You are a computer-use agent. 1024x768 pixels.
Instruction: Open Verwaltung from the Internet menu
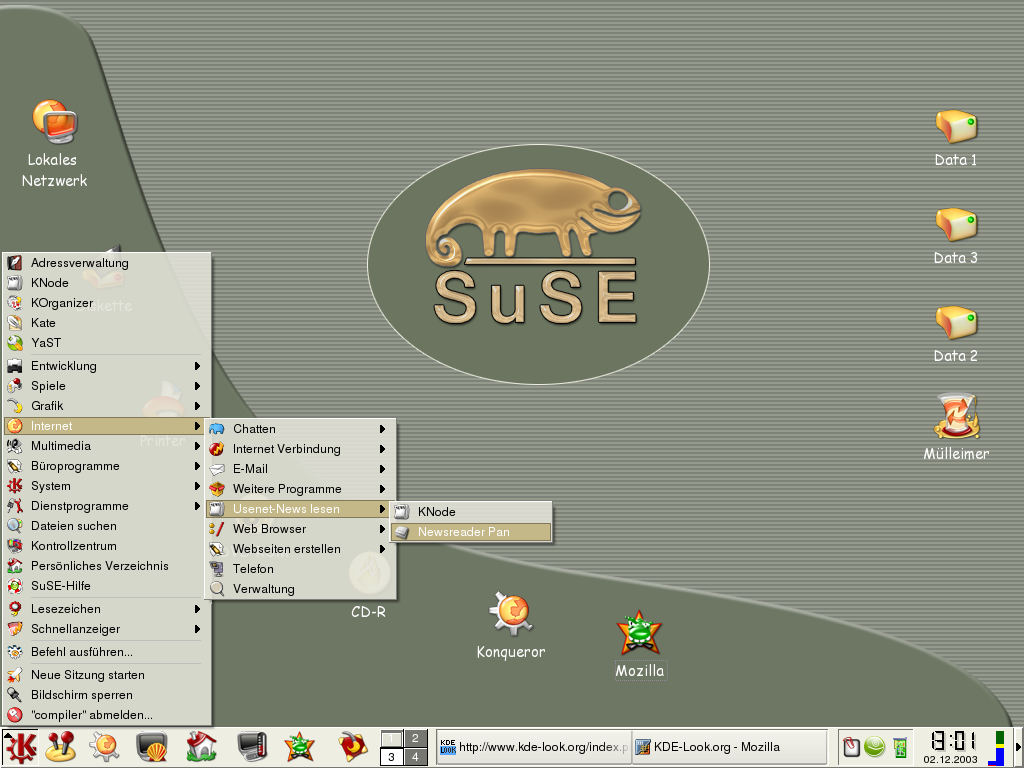(x=300, y=589)
